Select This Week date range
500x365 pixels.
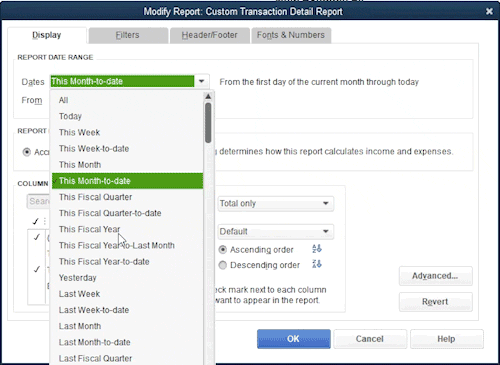[127, 132]
